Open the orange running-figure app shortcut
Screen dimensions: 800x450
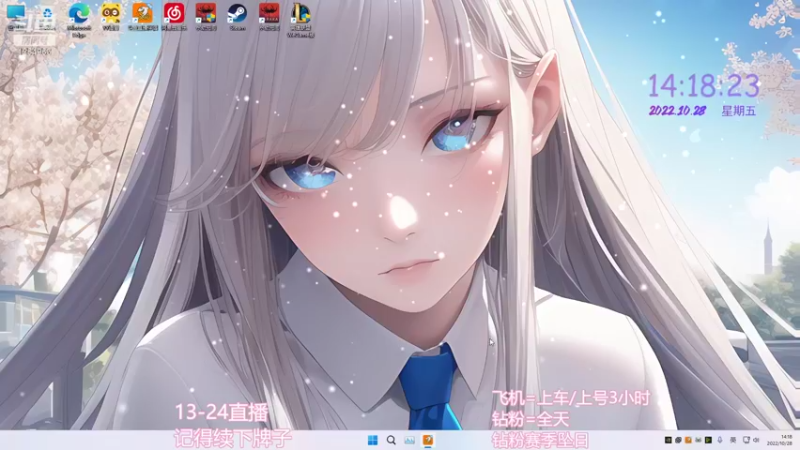tap(142, 17)
